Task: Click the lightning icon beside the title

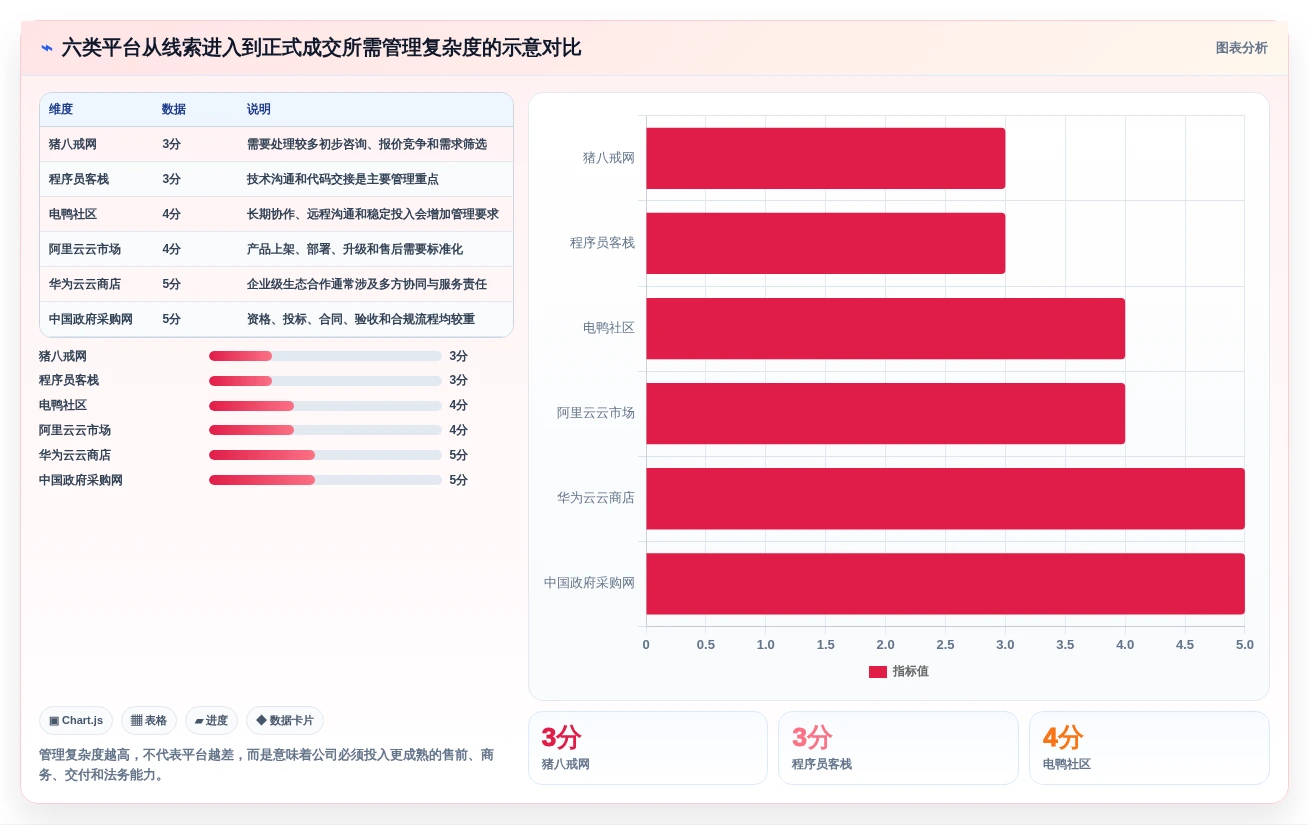Action: pos(47,48)
